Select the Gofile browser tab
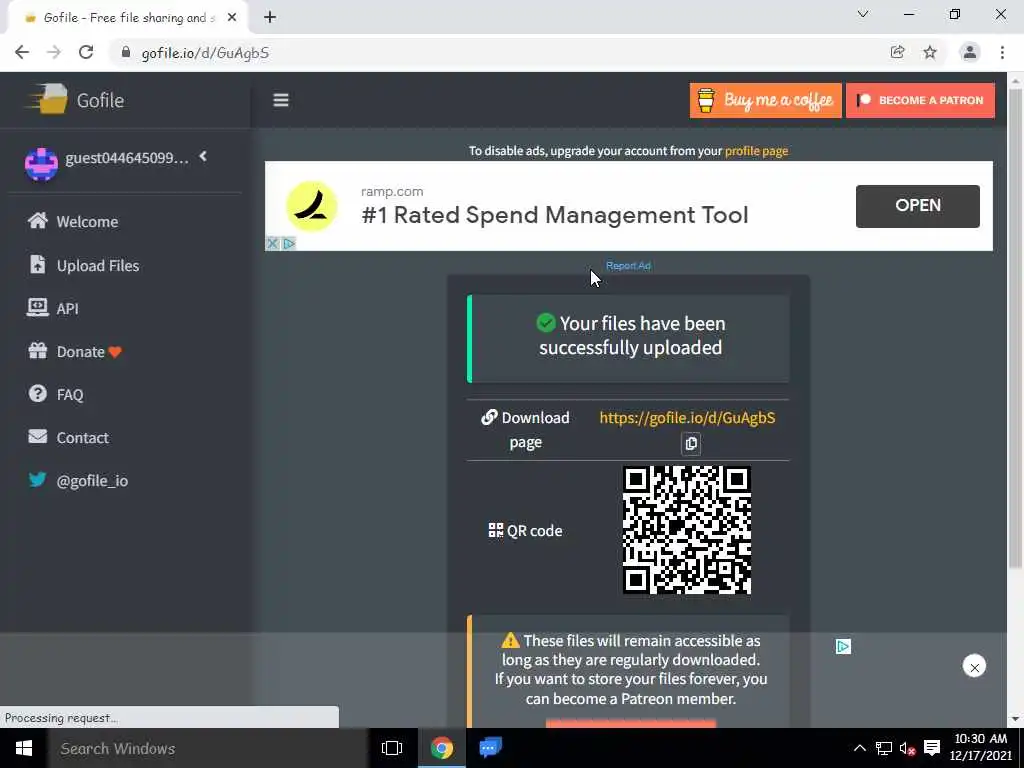The width and height of the screenshot is (1024, 768). point(127,18)
